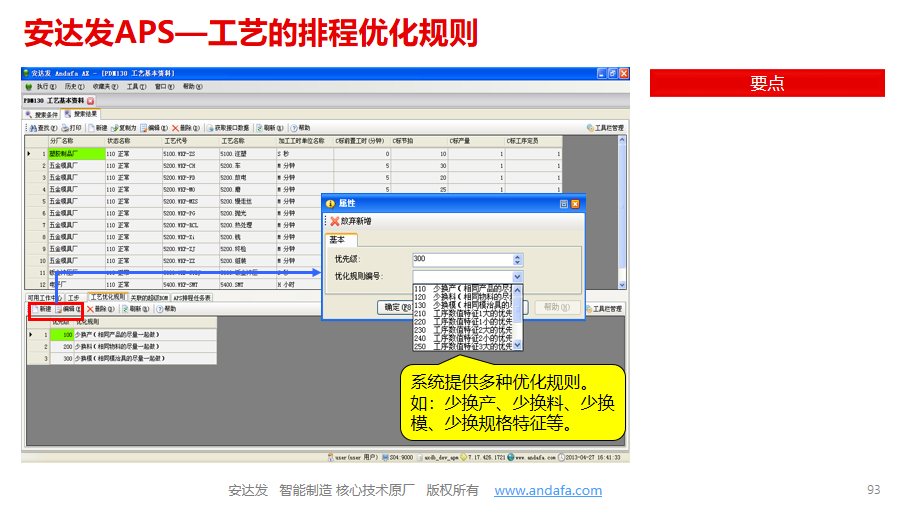Viewport: 907px width, 509px height.
Task: Click down arrow of main grid vertical scrollbar
Action: (x=622, y=285)
